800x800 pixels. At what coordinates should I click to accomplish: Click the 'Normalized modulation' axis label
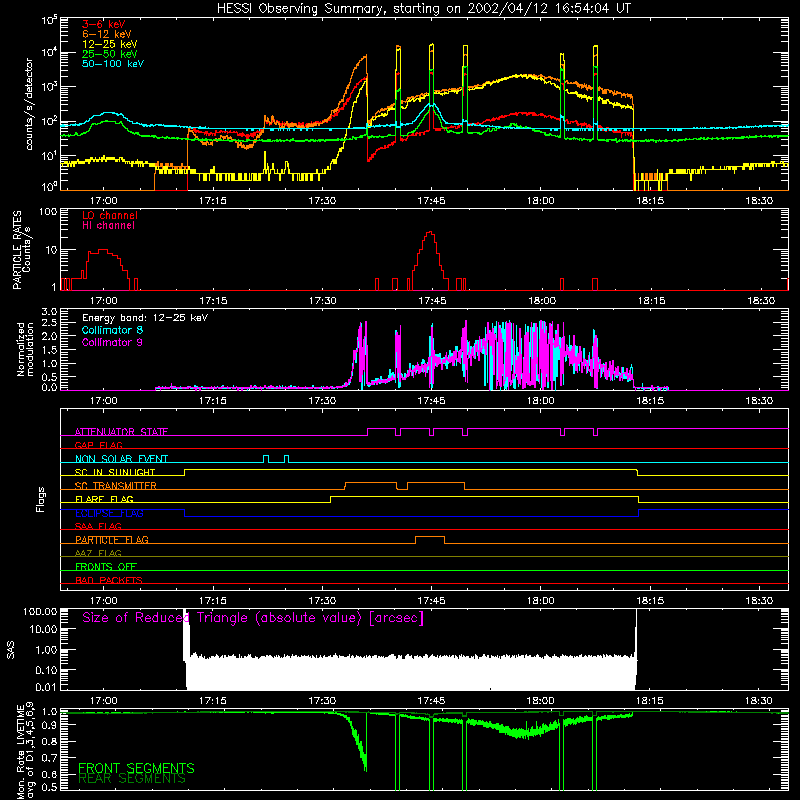click(26, 349)
